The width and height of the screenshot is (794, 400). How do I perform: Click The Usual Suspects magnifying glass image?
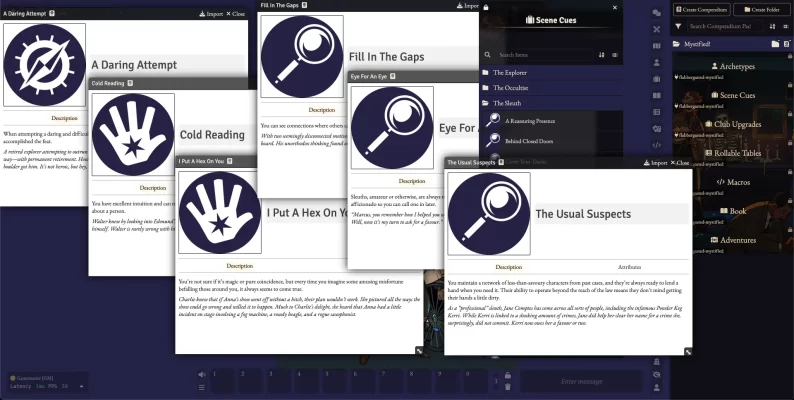(x=489, y=213)
